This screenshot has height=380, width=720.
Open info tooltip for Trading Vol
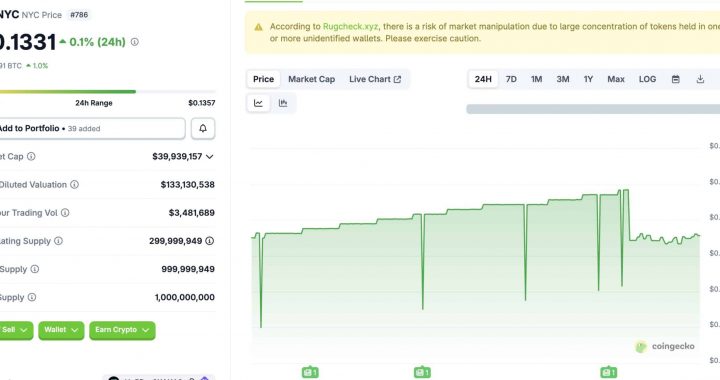pyautogui.click(x=65, y=212)
